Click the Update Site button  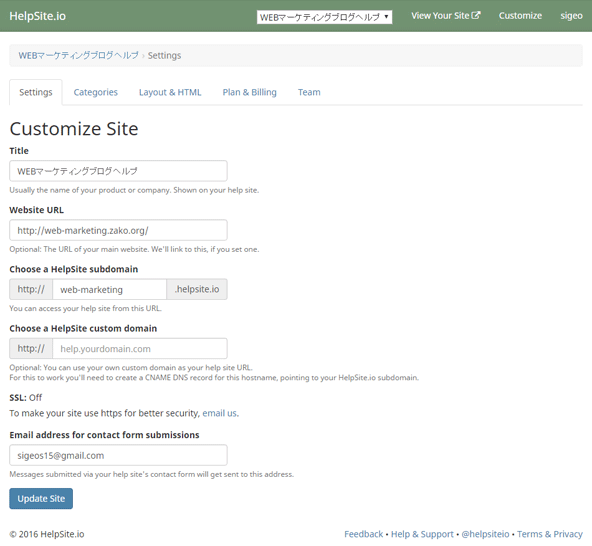point(41,498)
